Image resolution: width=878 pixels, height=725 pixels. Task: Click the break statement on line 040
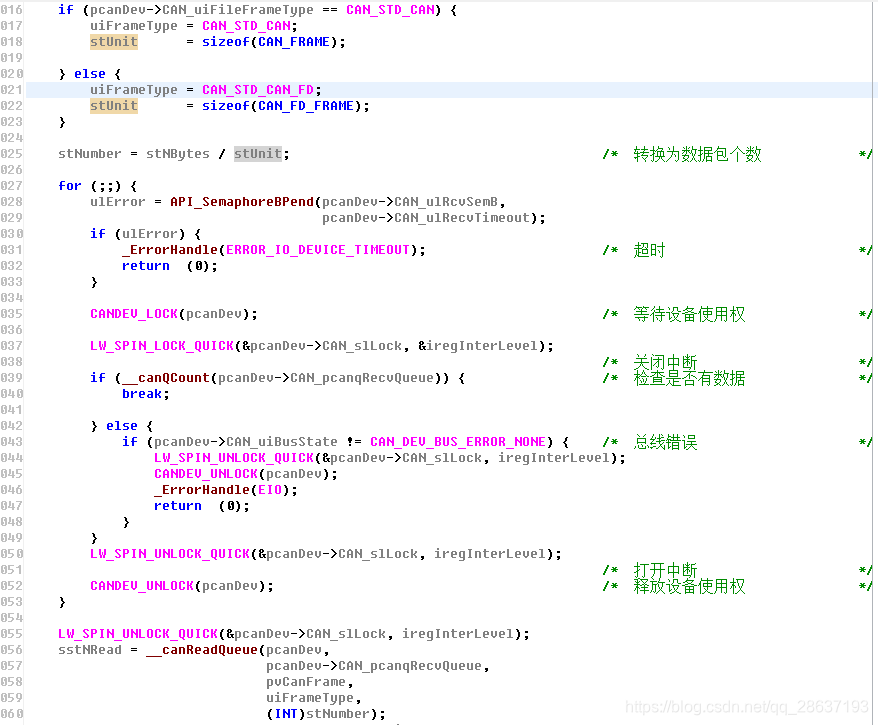(142, 394)
